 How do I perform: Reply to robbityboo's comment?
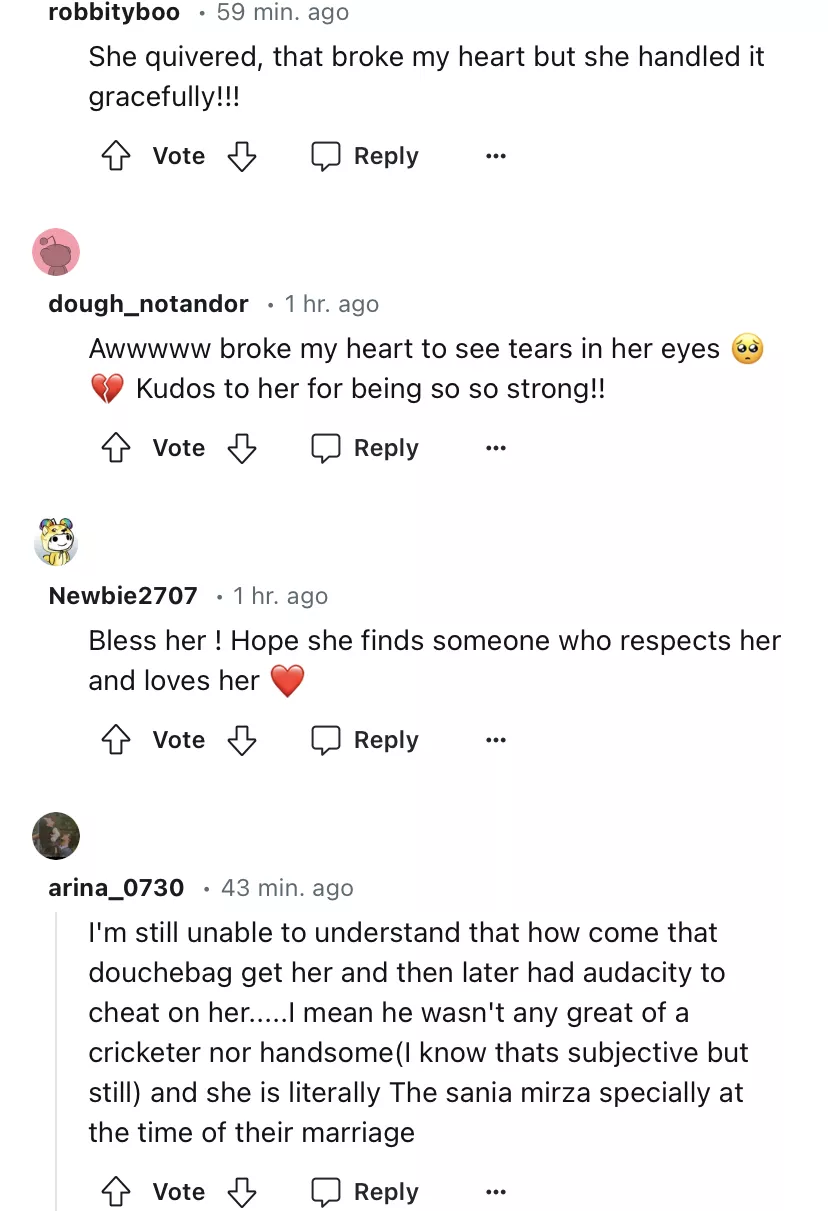tap(365, 156)
